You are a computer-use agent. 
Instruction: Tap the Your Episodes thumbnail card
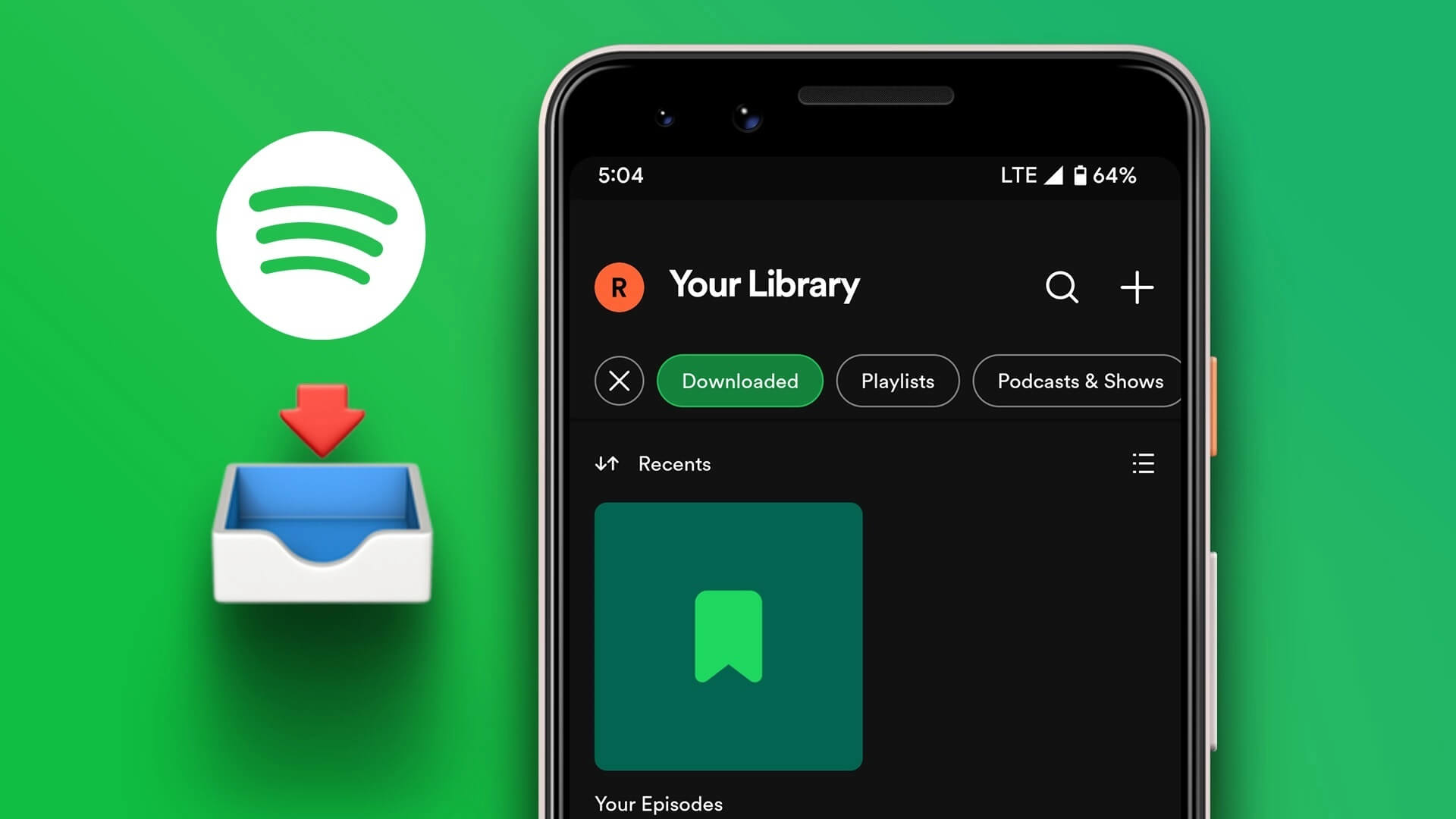(729, 636)
